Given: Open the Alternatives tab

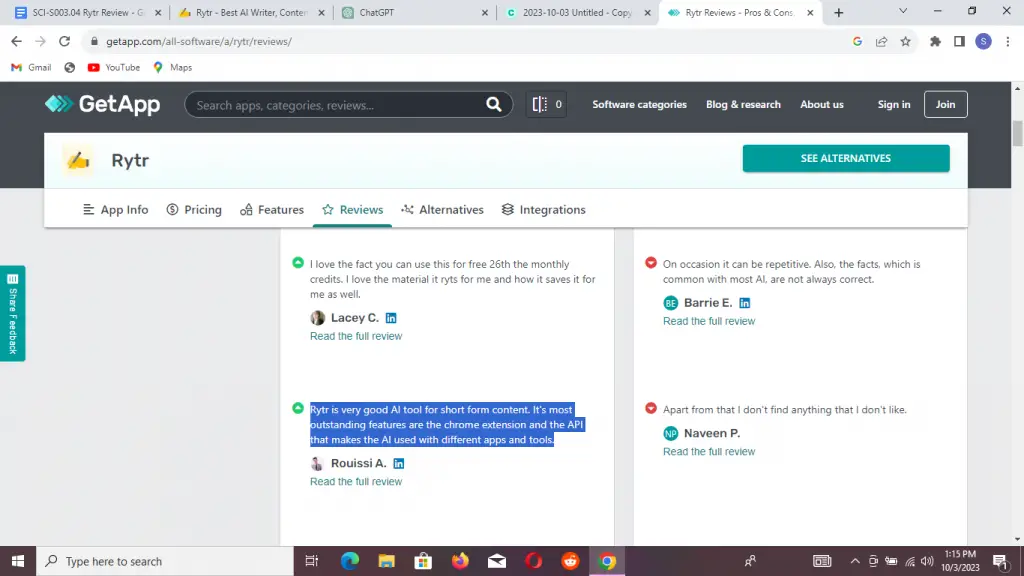Looking at the screenshot, I should point(442,210).
